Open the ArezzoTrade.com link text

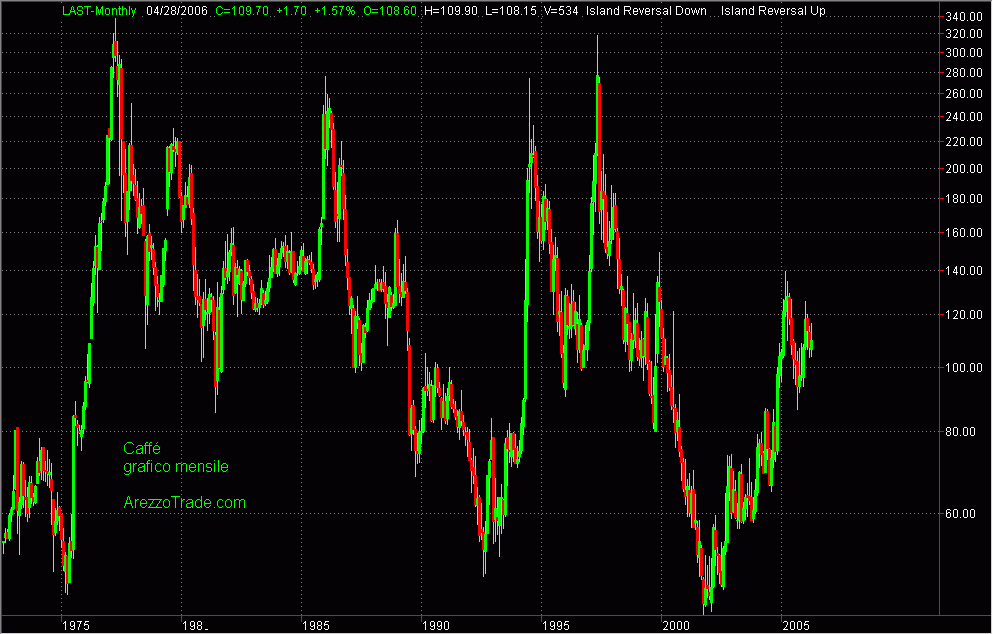tap(184, 503)
